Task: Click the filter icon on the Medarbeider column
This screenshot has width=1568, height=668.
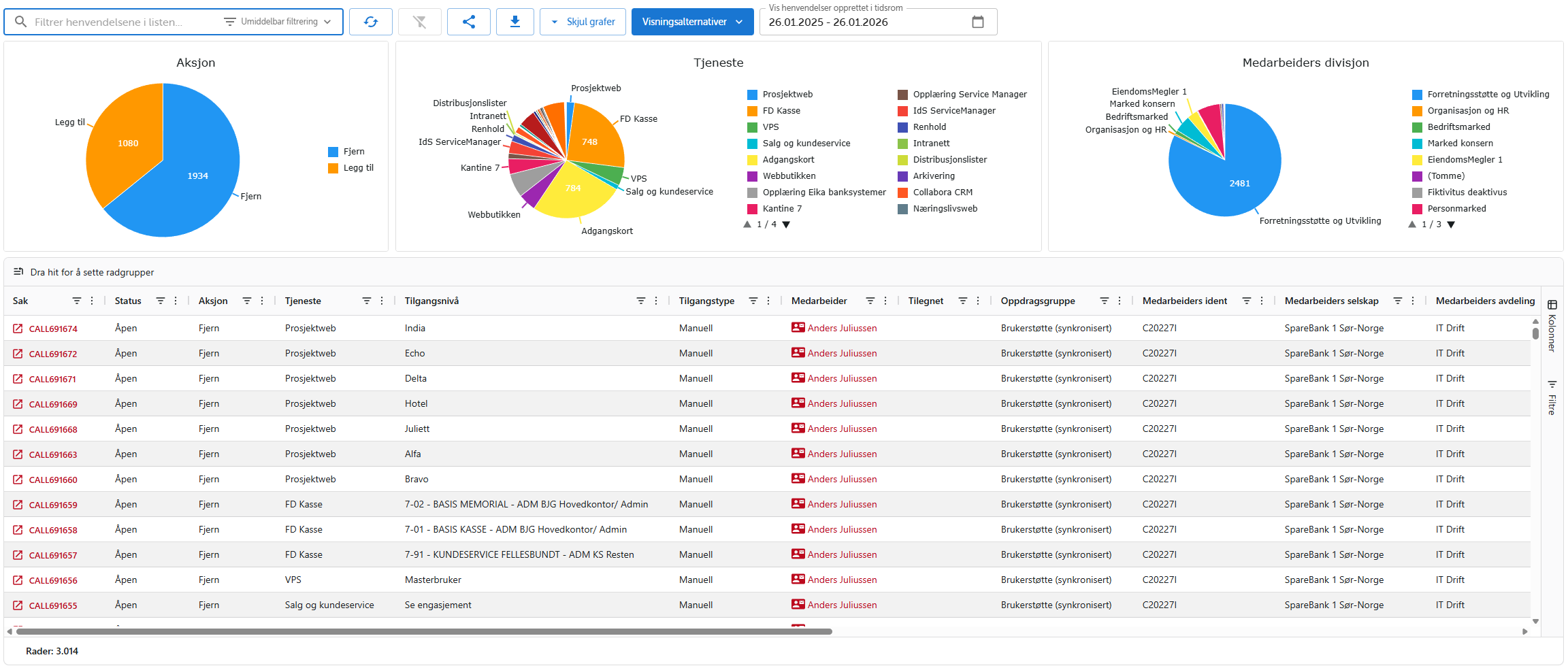Action: click(x=870, y=300)
